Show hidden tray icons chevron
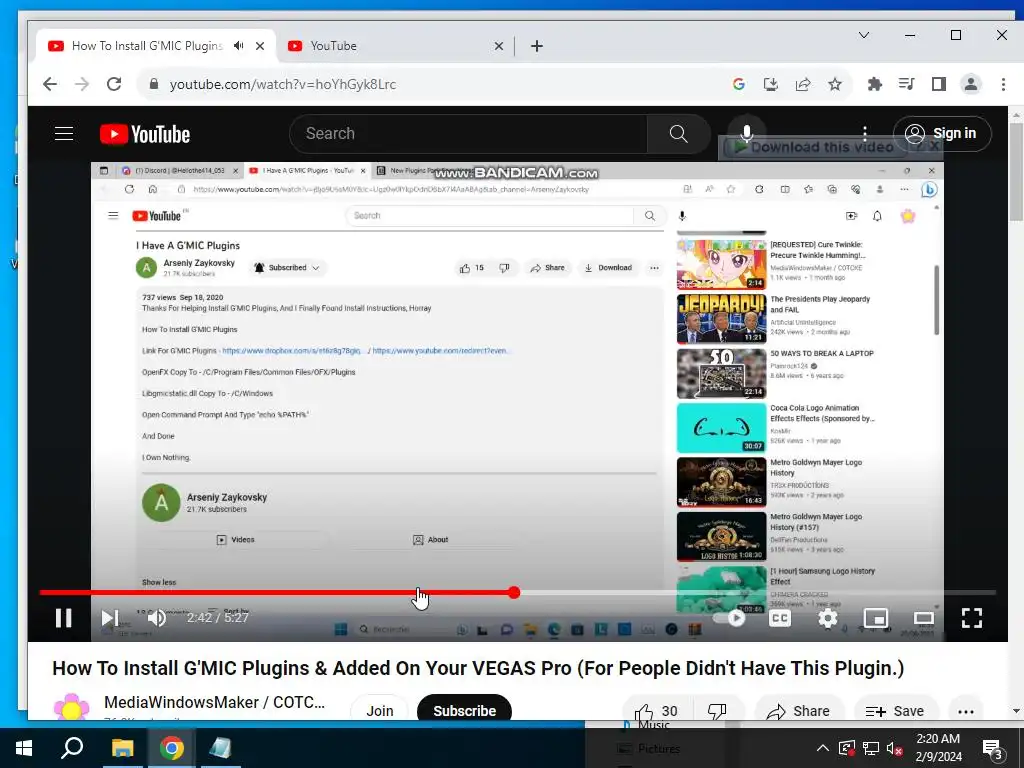This screenshot has height=768, width=1024. [822, 748]
